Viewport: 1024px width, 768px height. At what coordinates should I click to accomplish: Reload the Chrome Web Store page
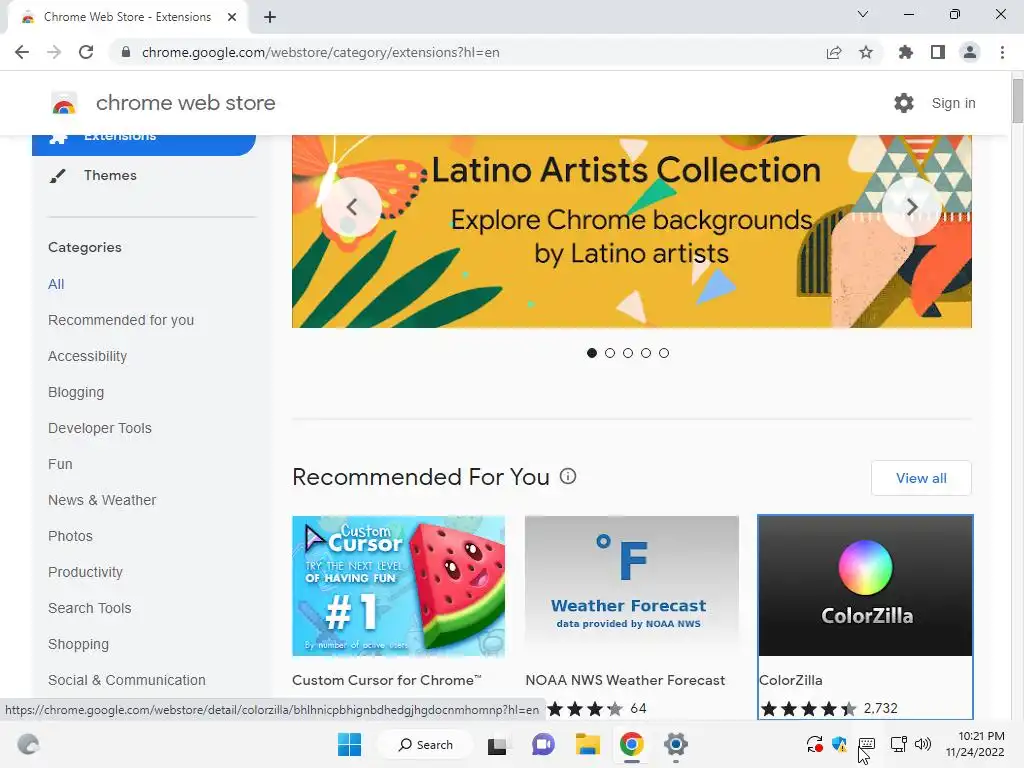(86, 52)
